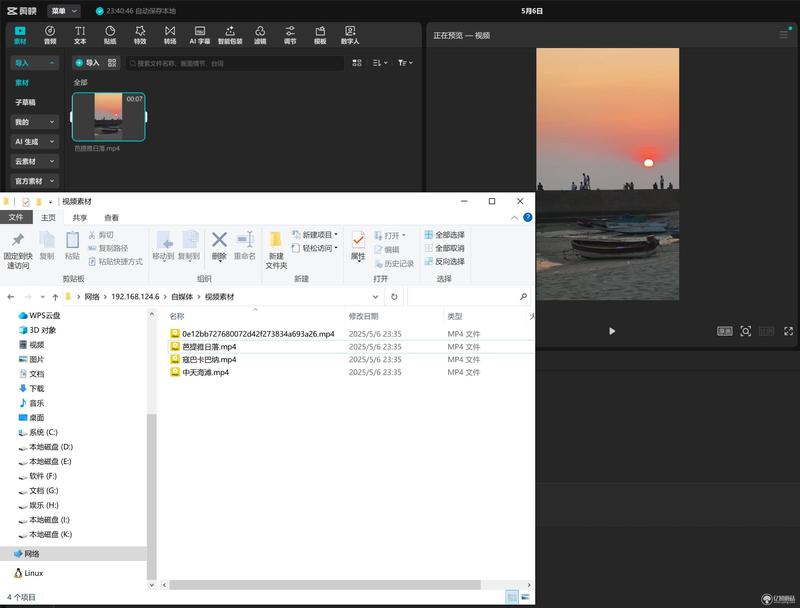Click the Explorer search box
The image size is (800, 608).
468,297
